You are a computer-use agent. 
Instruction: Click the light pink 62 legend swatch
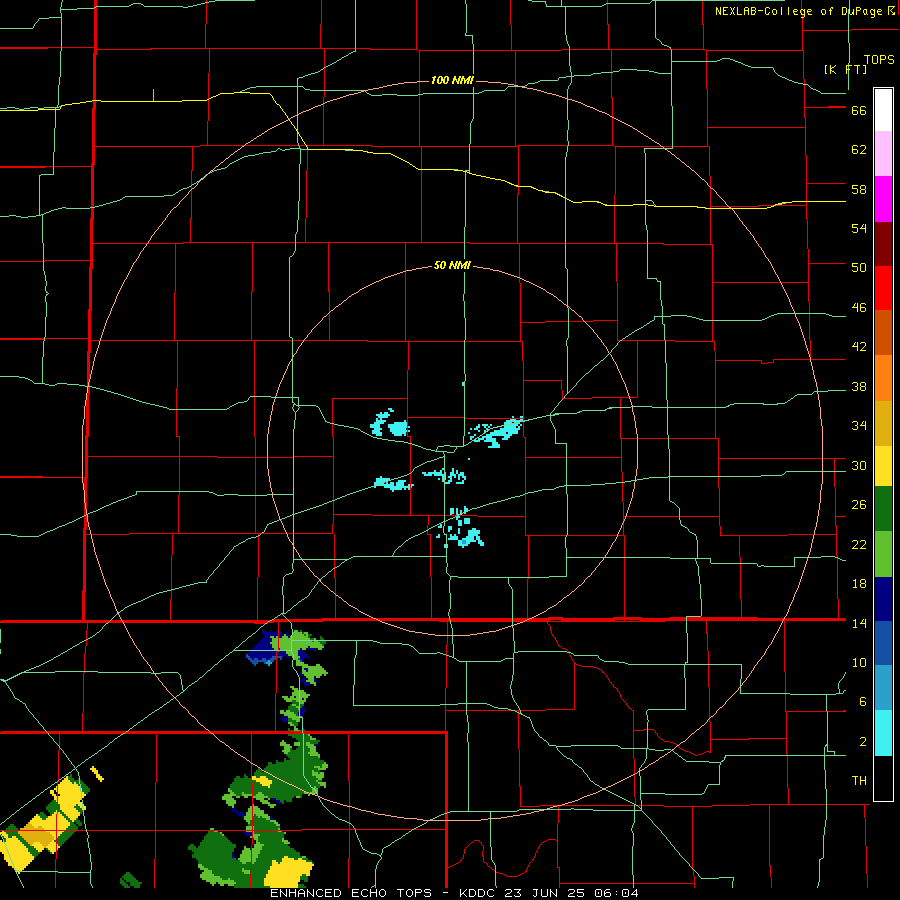point(883,153)
